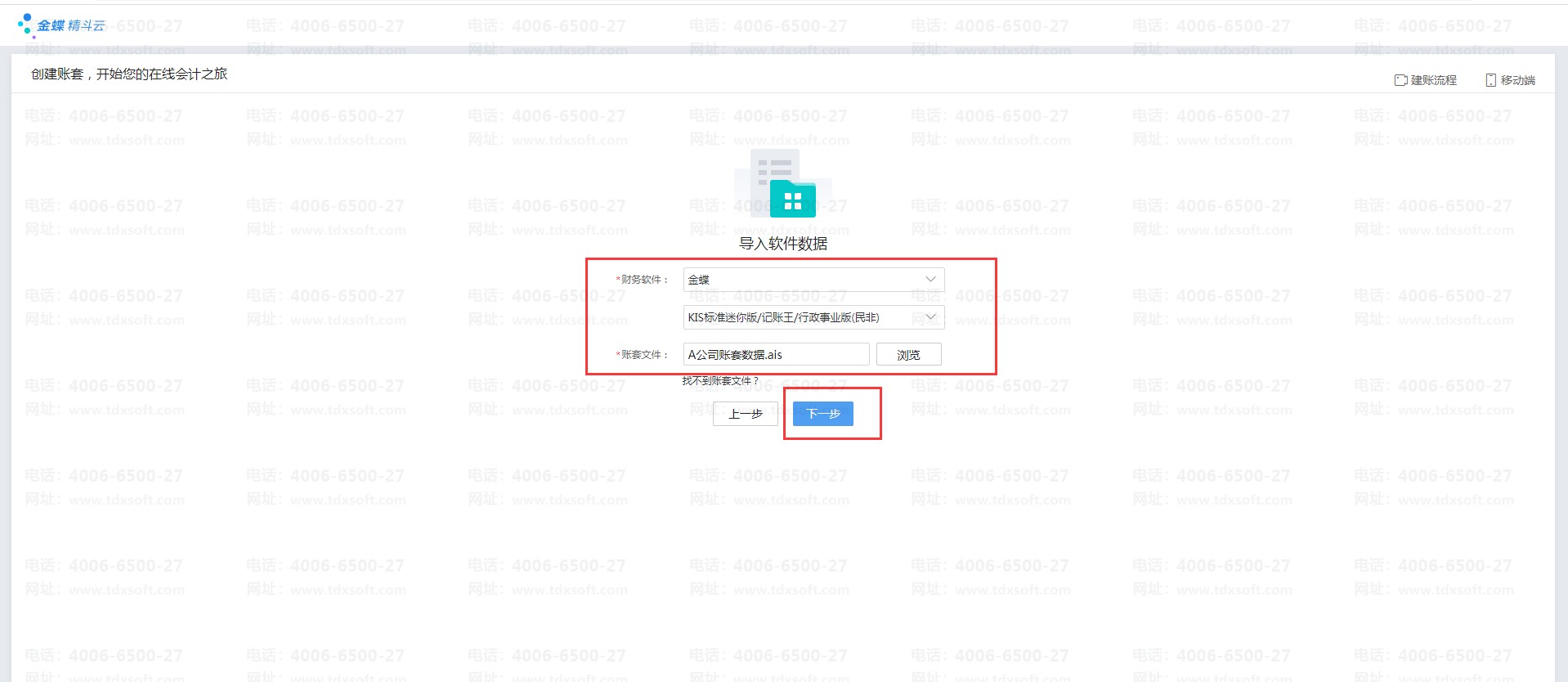
Task: Expand the chevron arrow beside 金蝶
Action: click(930, 280)
